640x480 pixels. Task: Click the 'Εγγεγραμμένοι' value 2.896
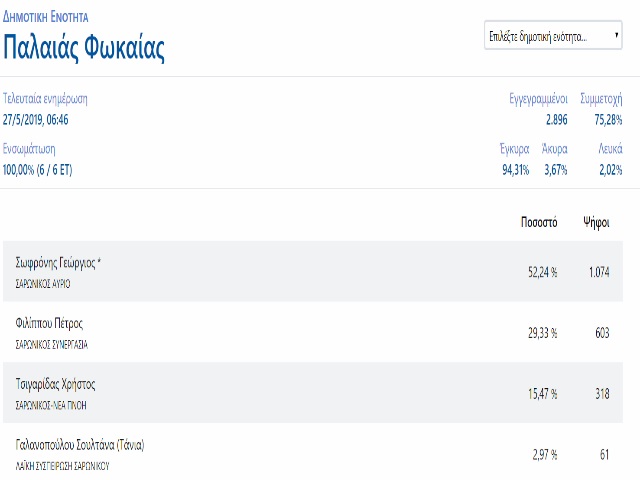tap(557, 120)
